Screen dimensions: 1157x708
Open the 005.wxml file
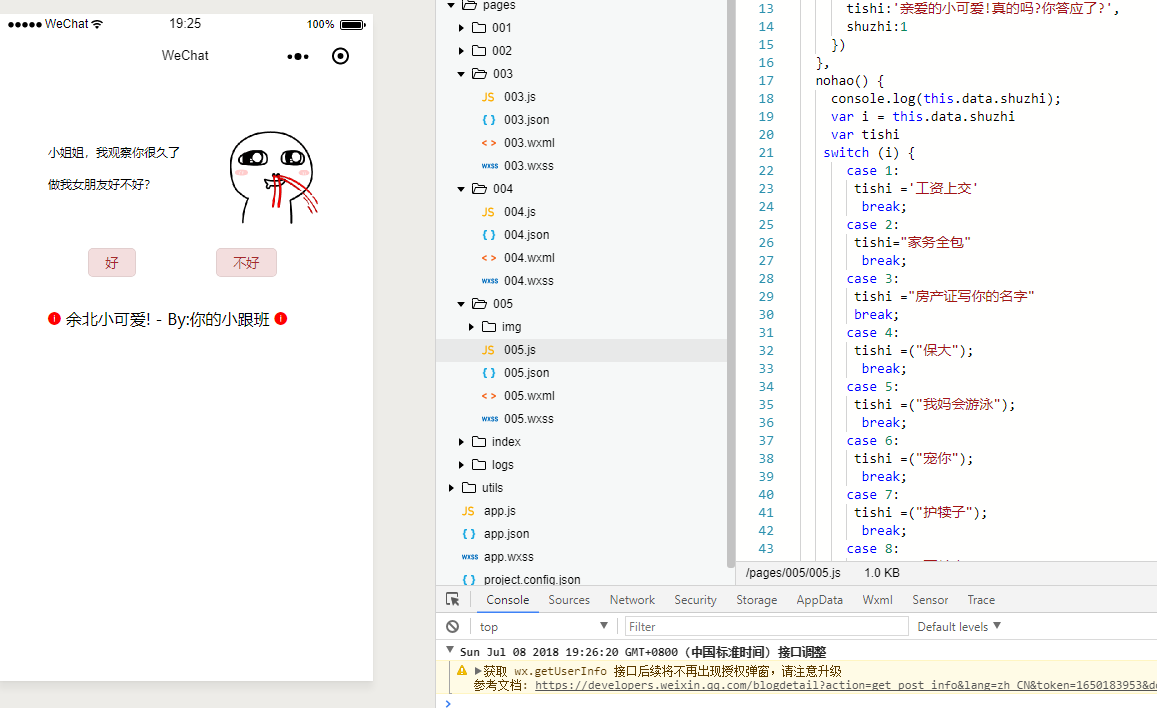[529, 395]
